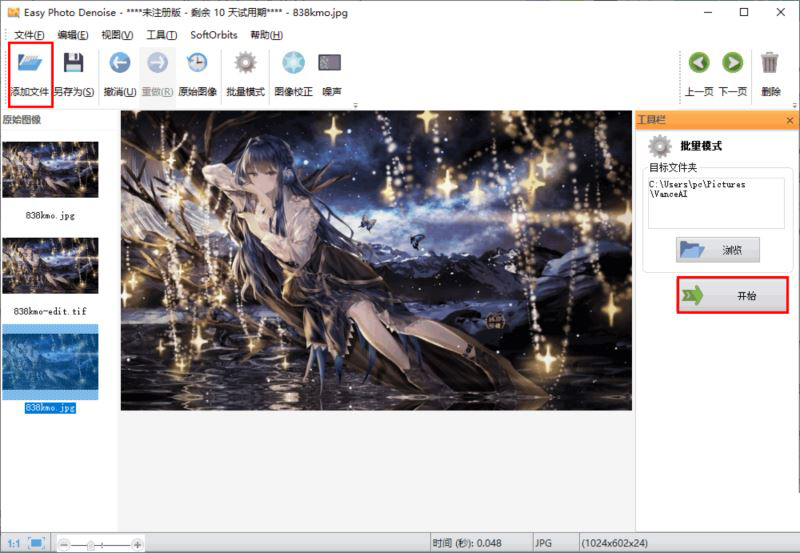Click the Add File (添加文件) toolbar icon
Image resolution: width=800 pixels, height=553 pixels.
[x=30, y=63]
